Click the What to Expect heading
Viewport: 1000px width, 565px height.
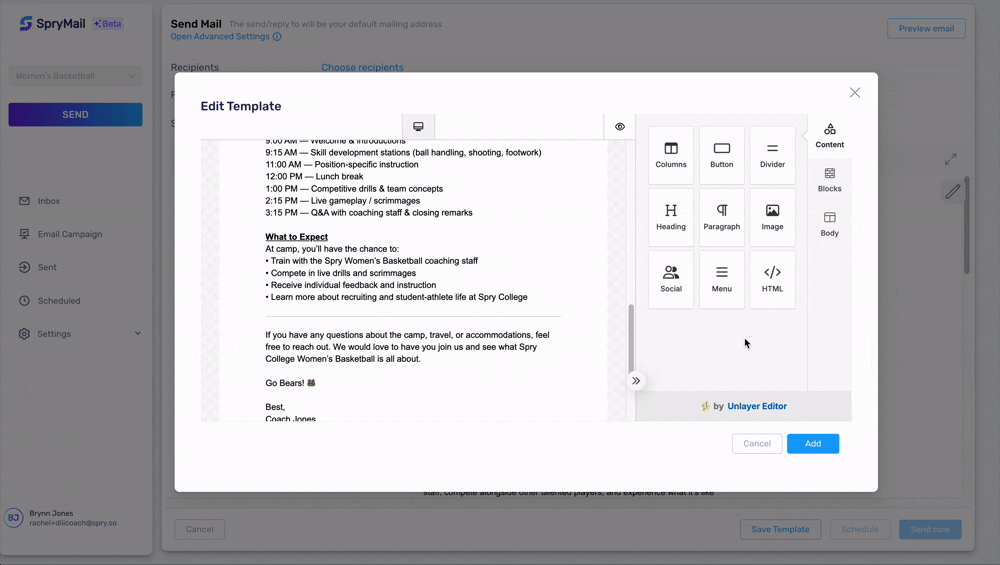click(x=297, y=237)
